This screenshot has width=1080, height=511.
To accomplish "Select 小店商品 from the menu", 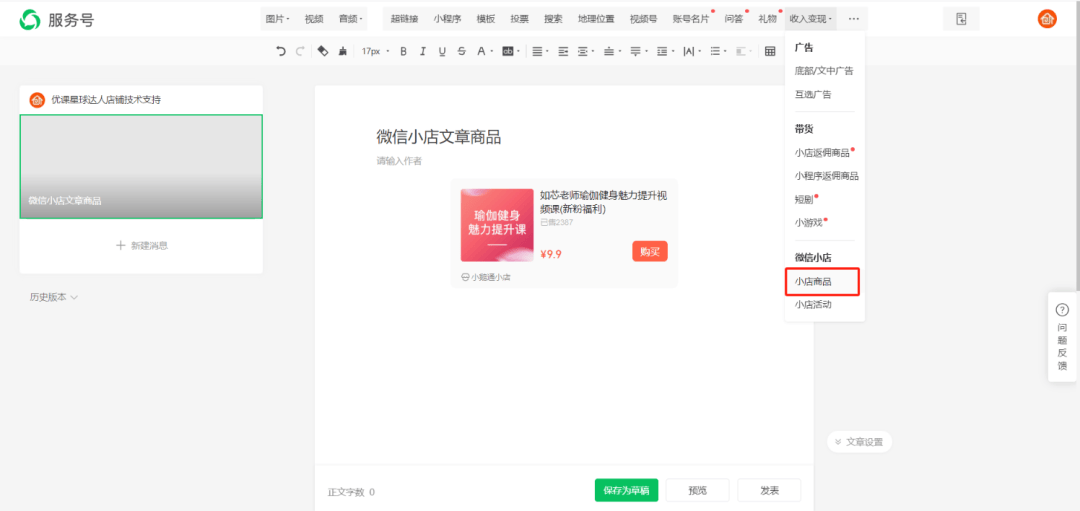I will pyautogui.click(x=813, y=283).
